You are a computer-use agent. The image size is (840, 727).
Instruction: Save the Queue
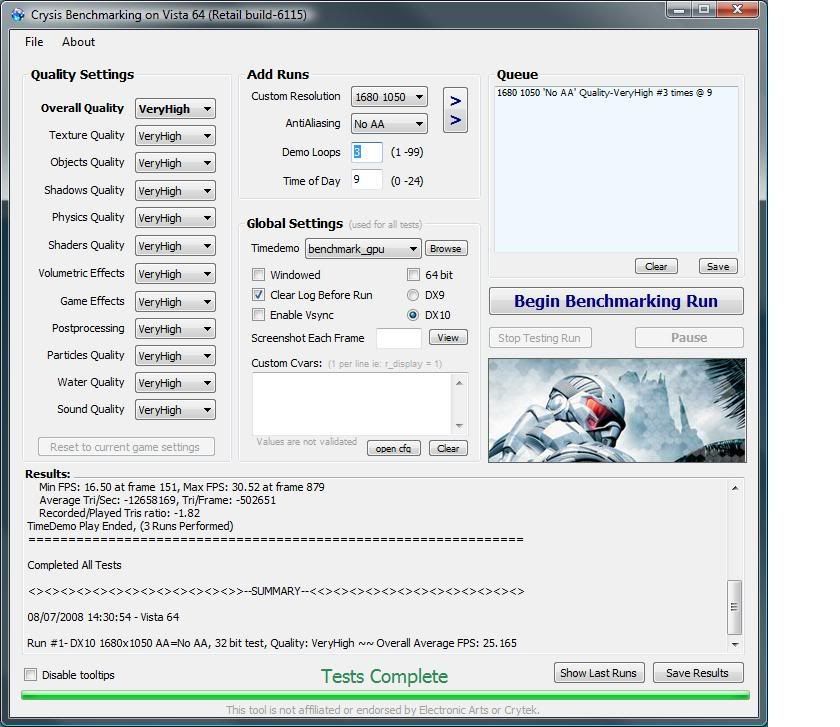tap(718, 266)
